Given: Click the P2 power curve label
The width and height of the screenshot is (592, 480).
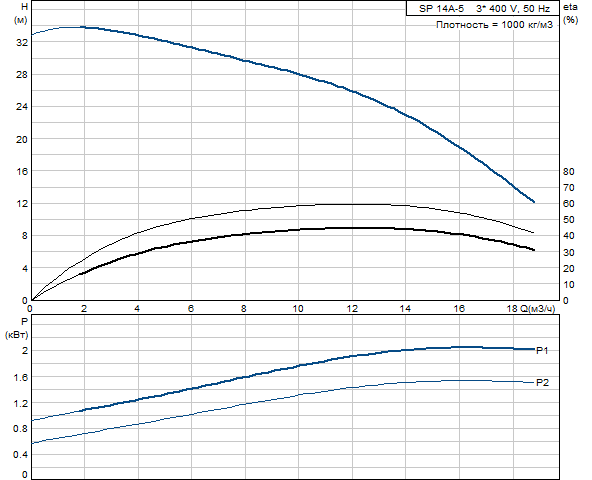Looking at the screenshot, I should [x=542, y=383].
